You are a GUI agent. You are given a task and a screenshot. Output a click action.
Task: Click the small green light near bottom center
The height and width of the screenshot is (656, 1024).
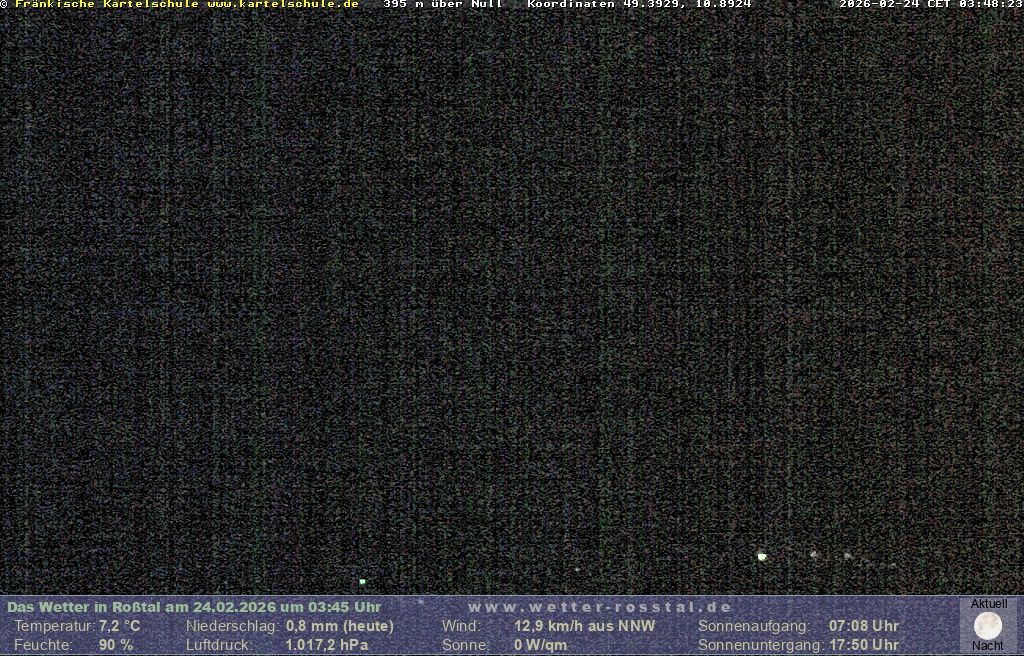coord(362,581)
